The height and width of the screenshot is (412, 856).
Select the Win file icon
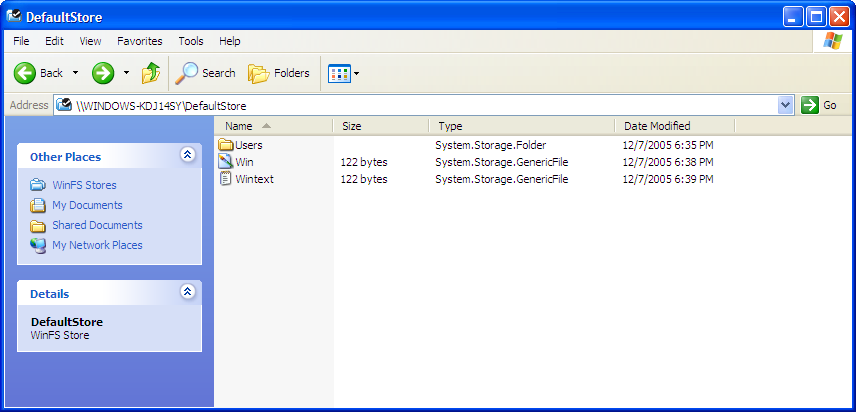226,162
